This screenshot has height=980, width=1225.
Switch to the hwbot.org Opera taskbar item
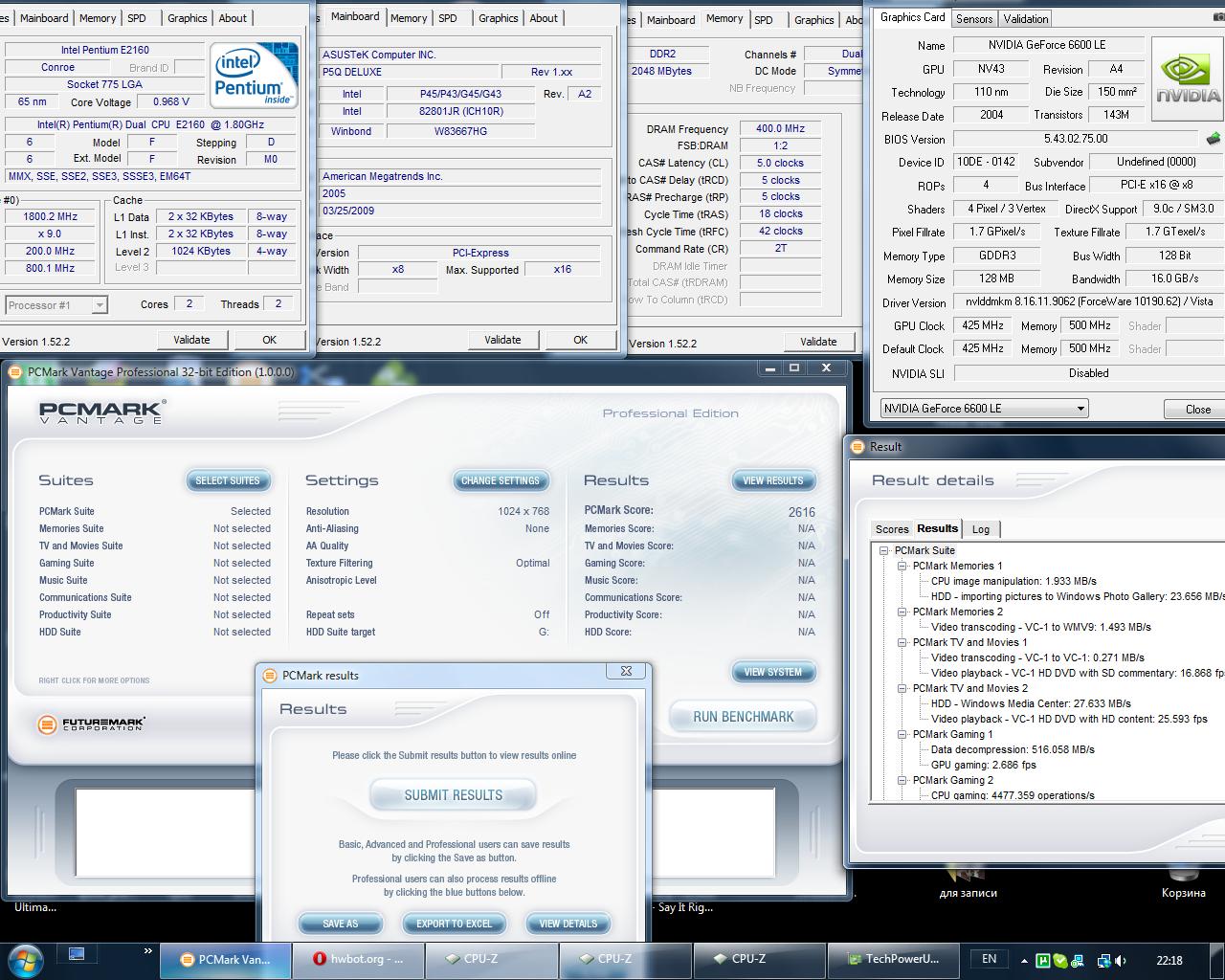360,959
